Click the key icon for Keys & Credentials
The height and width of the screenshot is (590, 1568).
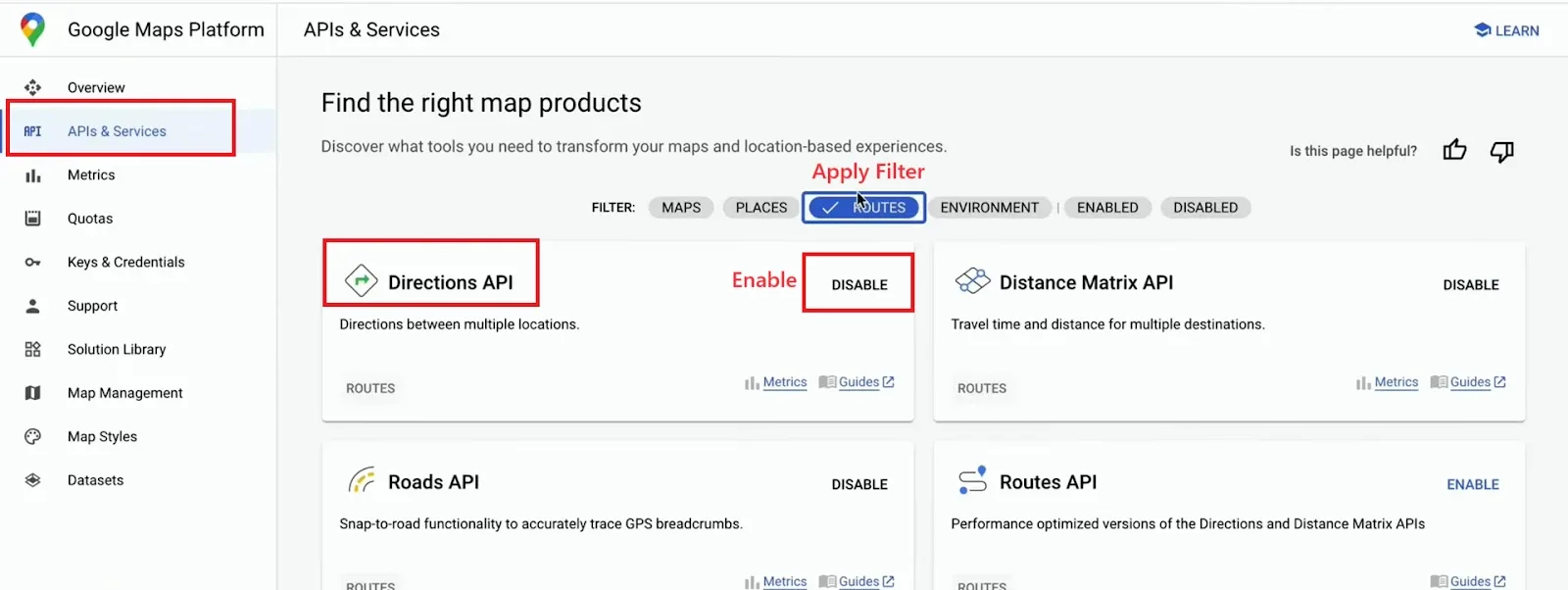(32, 263)
